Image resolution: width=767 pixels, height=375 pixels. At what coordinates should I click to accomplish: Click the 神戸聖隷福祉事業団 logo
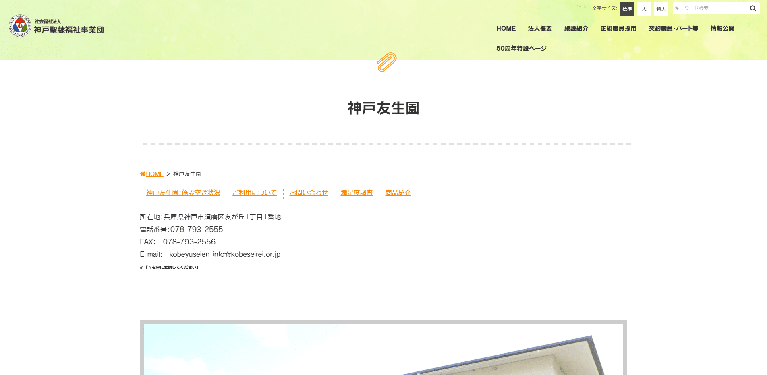point(57,26)
